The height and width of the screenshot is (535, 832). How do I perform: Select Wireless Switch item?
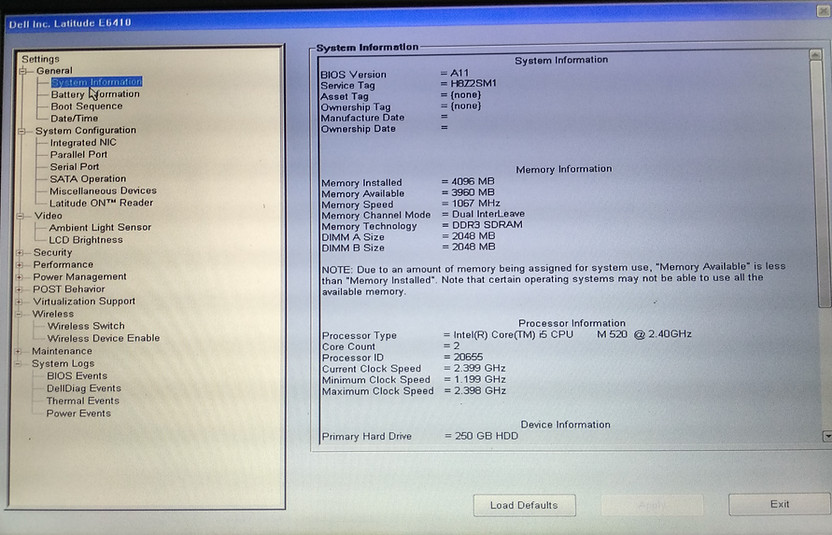click(86, 326)
